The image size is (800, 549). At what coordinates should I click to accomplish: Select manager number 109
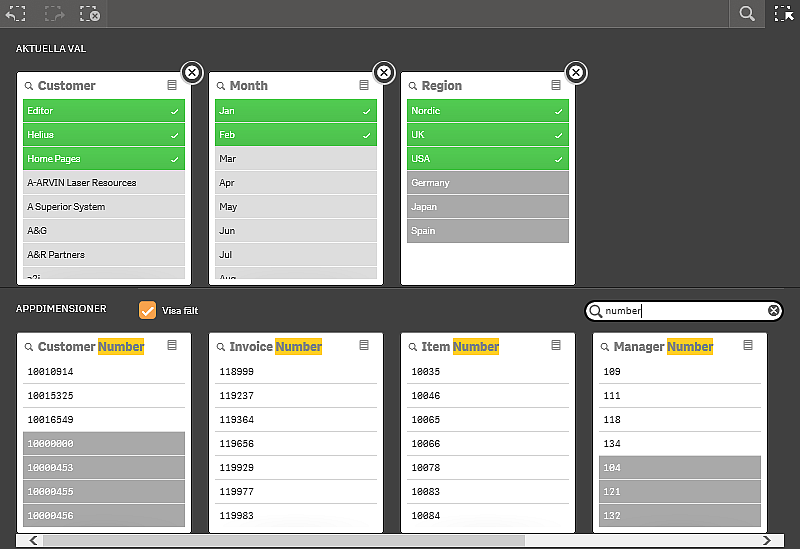(680, 371)
